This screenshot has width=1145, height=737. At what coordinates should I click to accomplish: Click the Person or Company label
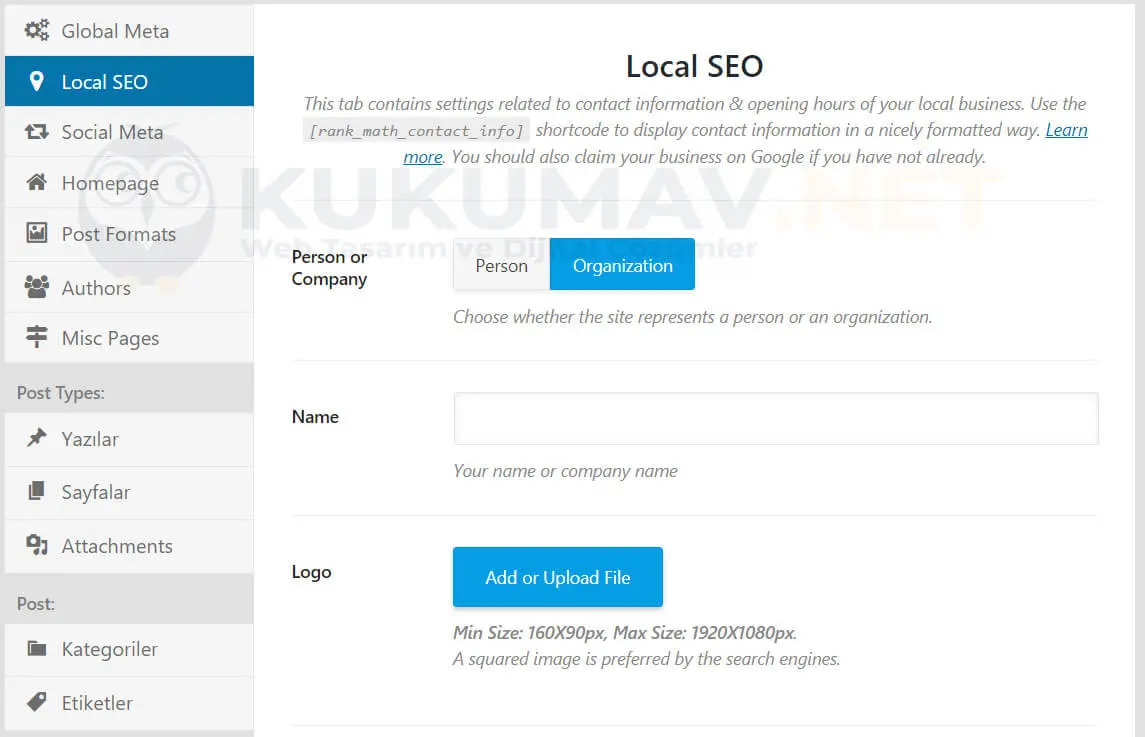[x=329, y=267]
